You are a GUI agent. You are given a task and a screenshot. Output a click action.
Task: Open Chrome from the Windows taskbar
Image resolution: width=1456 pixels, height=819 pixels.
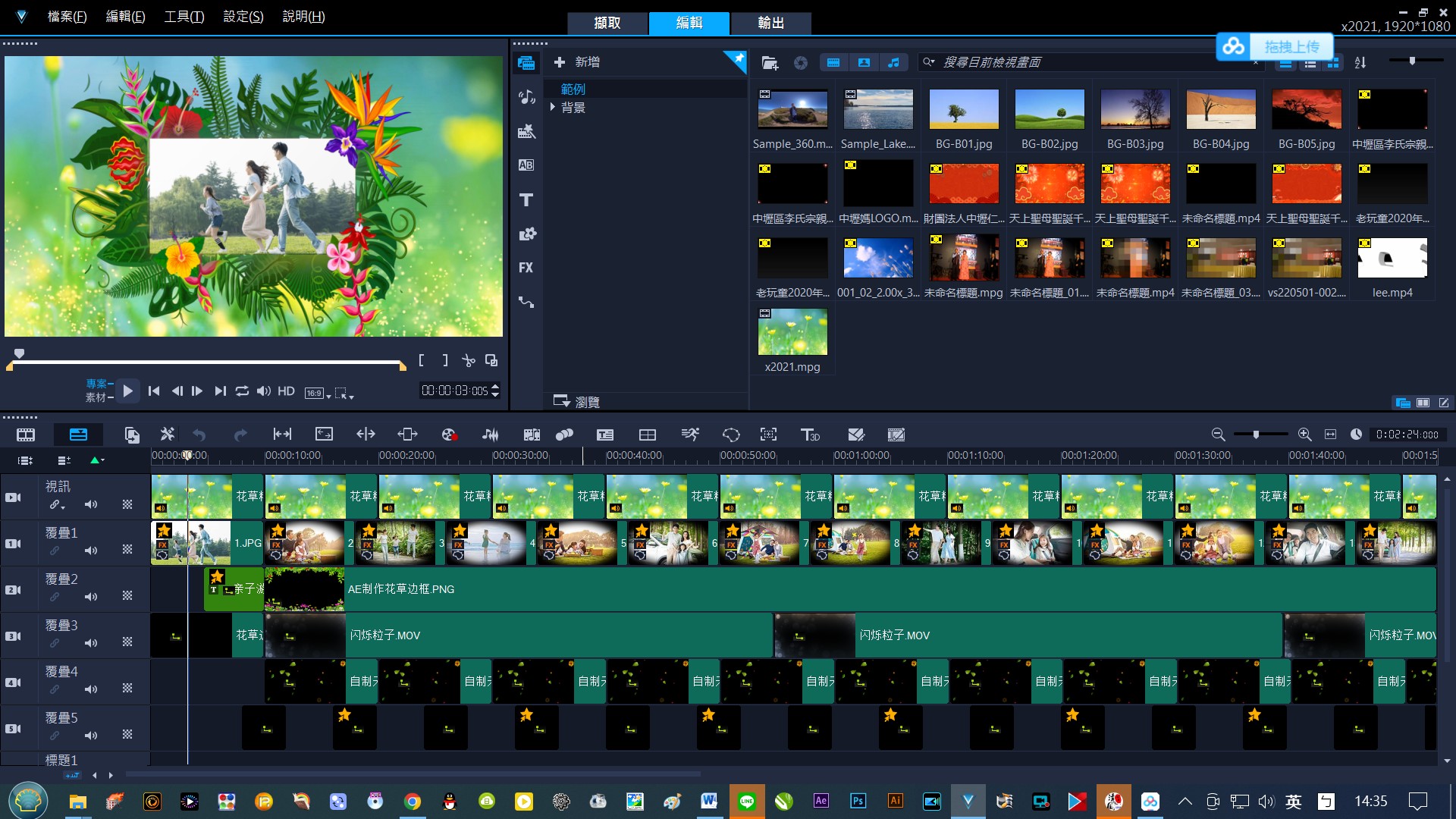413,801
